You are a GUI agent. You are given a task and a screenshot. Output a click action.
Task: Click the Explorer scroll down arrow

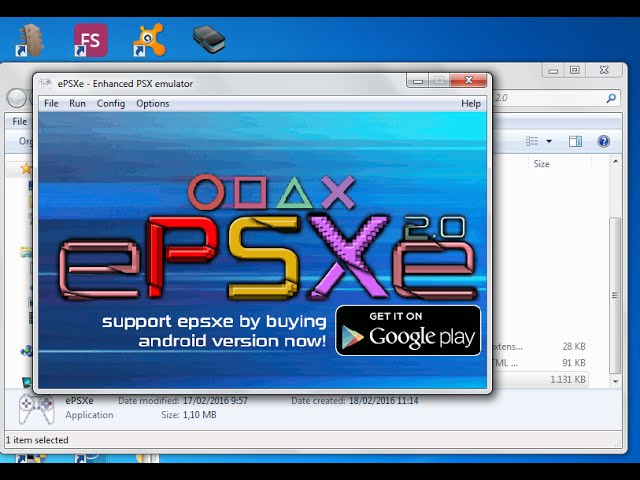(x=616, y=381)
